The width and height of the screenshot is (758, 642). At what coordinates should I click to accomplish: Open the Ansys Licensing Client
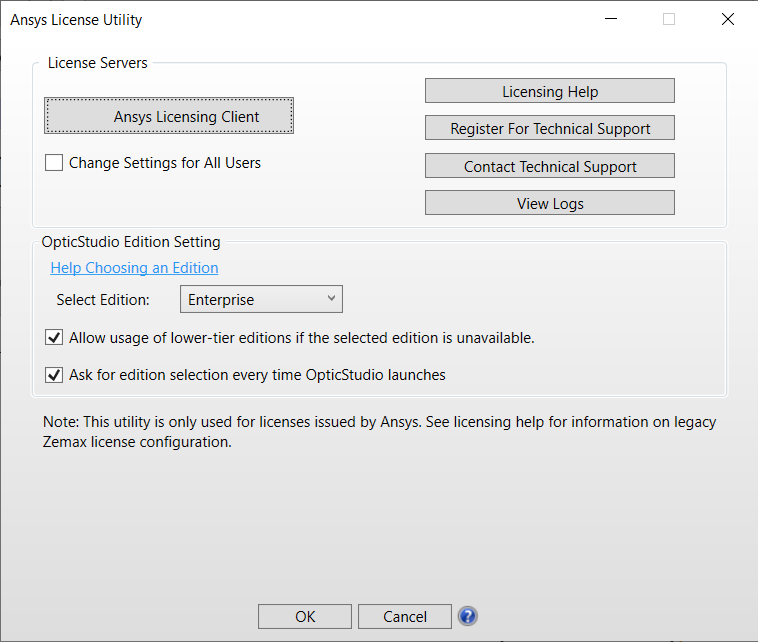169,116
